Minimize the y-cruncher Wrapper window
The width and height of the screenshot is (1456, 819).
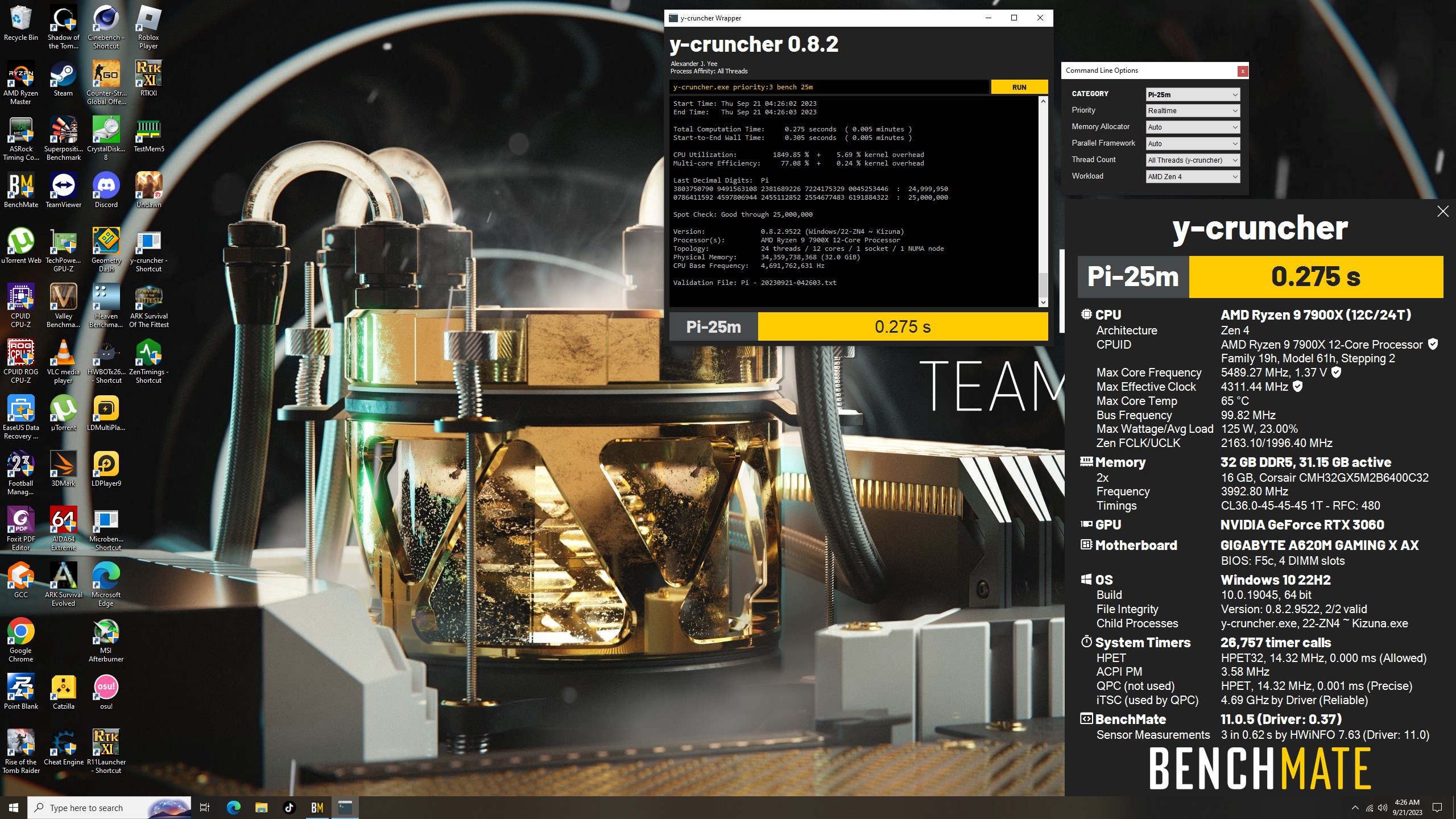pyautogui.click(x=988, y=18)
